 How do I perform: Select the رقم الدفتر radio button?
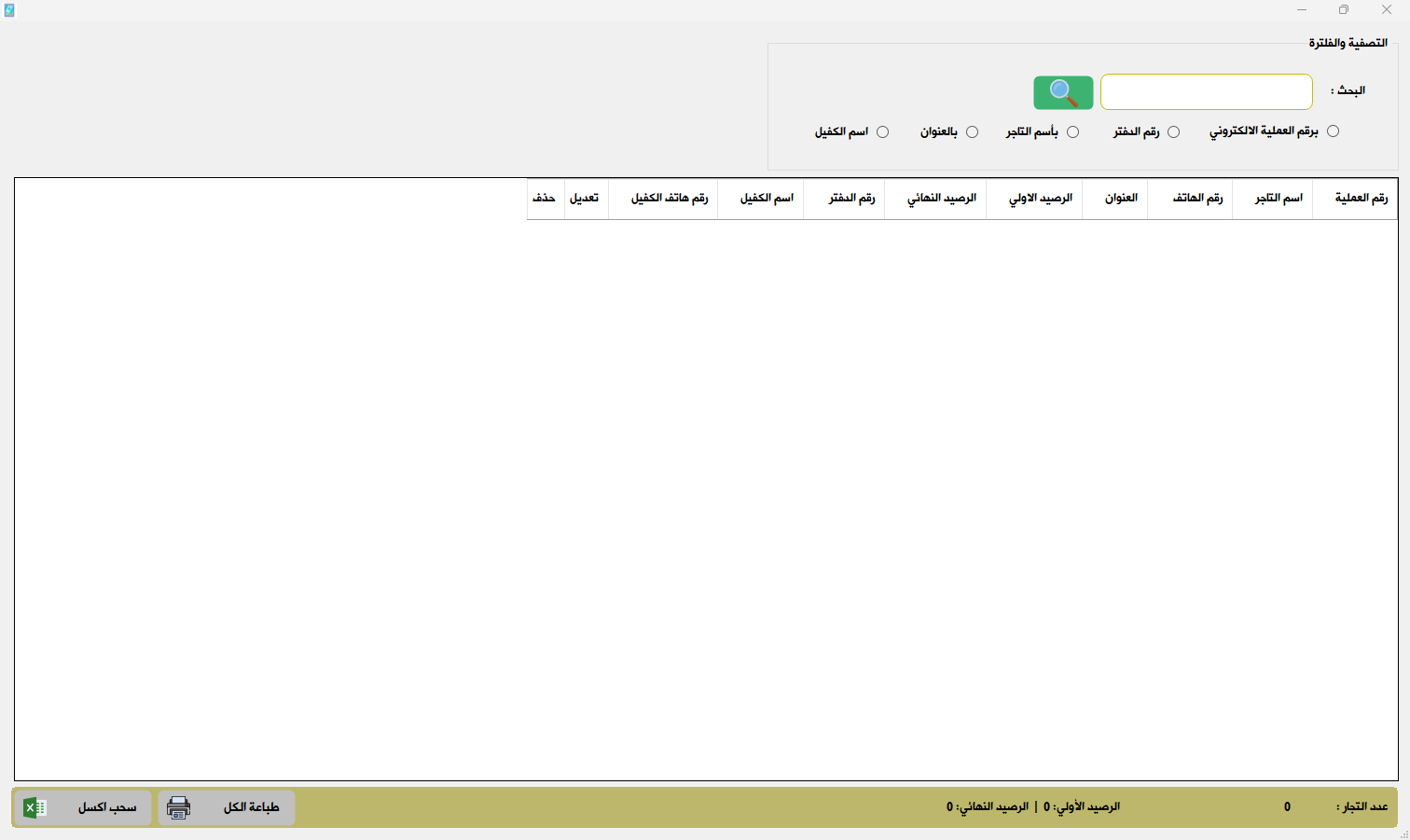(1173, 131)
